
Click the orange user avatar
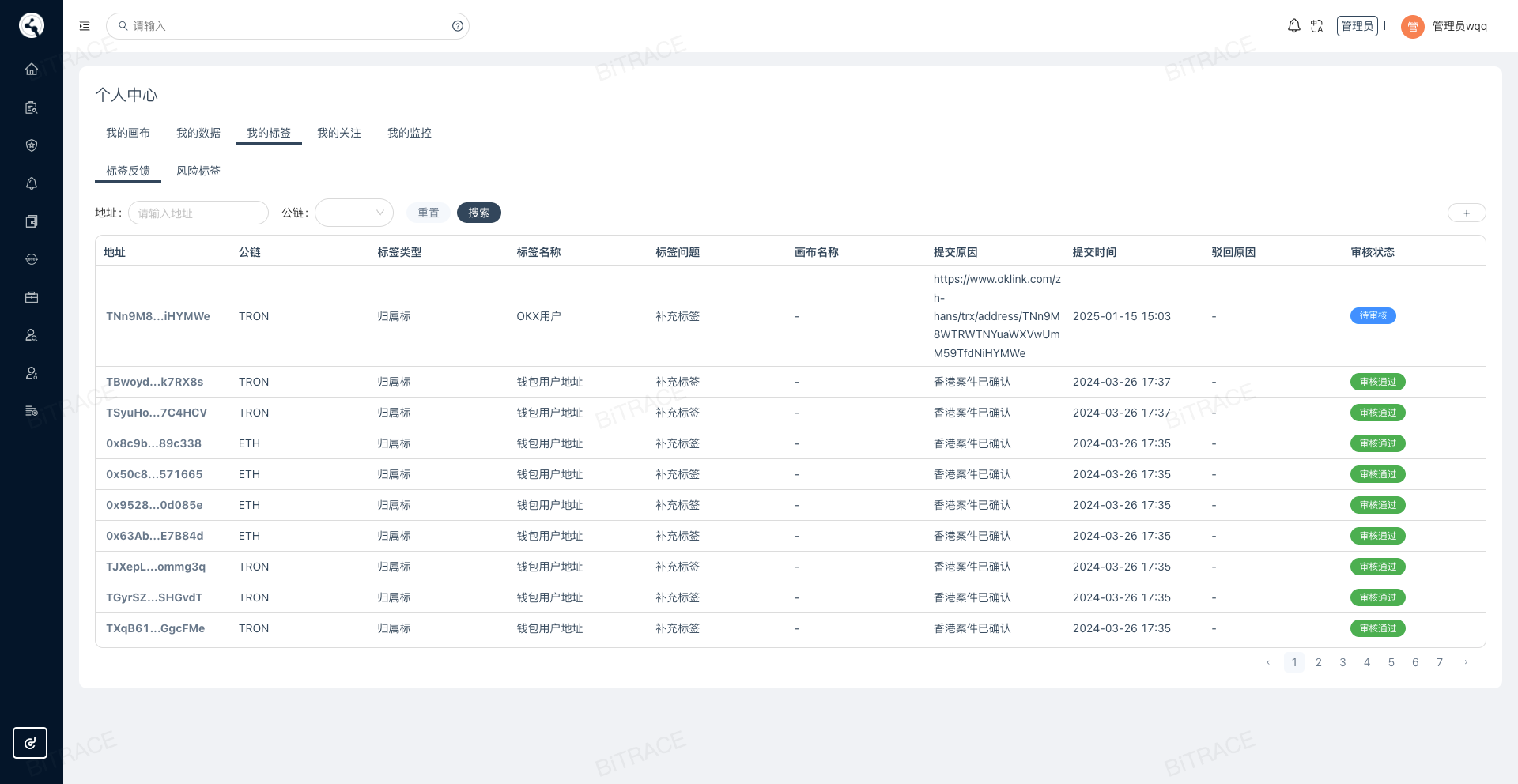coord(1412,27)
